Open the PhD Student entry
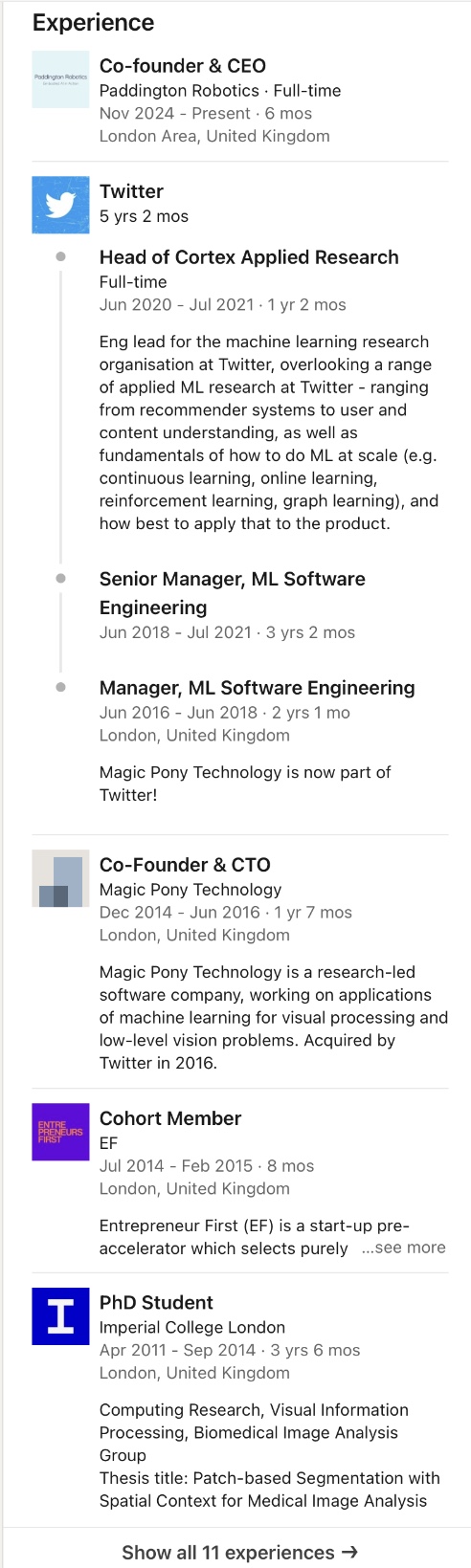Viewport: 471px width, 1568px height. [156, 1303]
